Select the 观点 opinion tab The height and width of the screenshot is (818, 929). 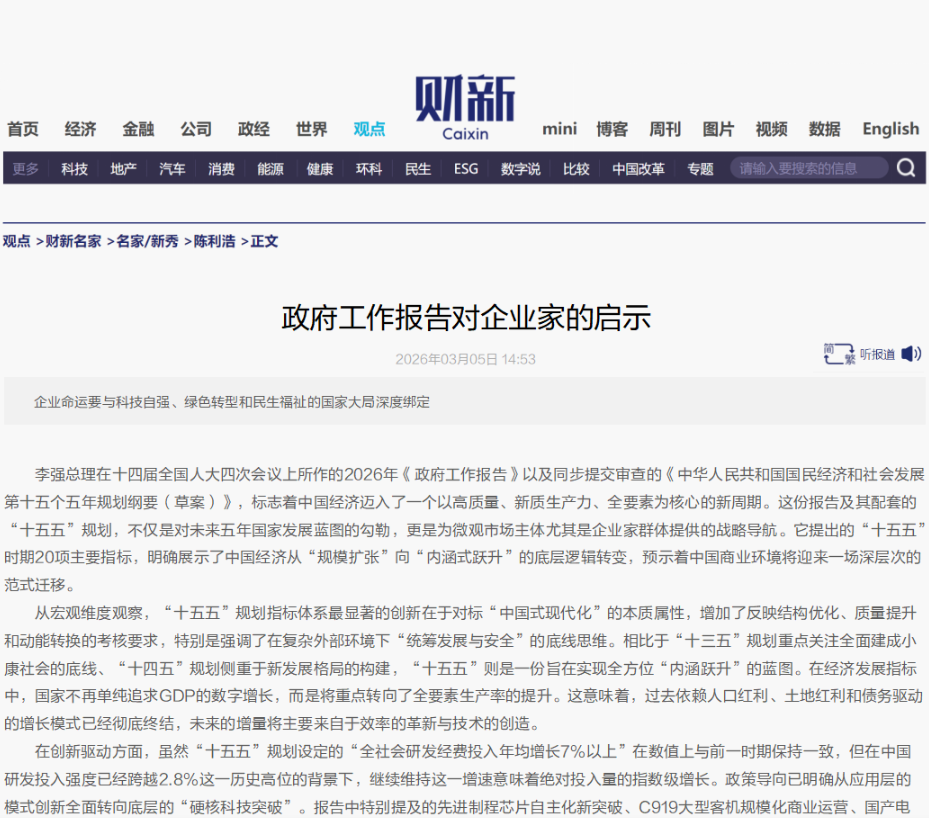[369, 129]
